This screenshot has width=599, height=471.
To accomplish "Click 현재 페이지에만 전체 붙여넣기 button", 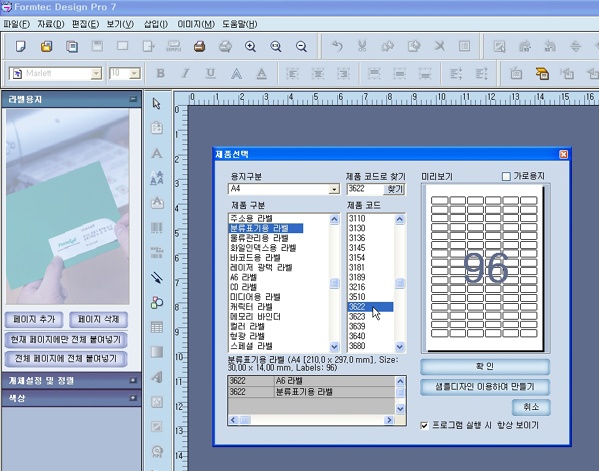I will click(x=66, y=340).
